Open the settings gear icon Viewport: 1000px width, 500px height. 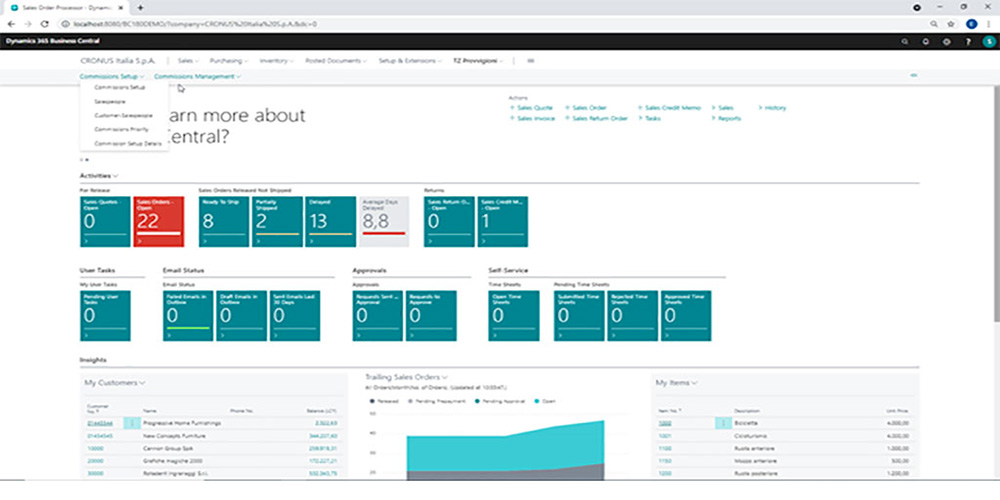[946, 42]
